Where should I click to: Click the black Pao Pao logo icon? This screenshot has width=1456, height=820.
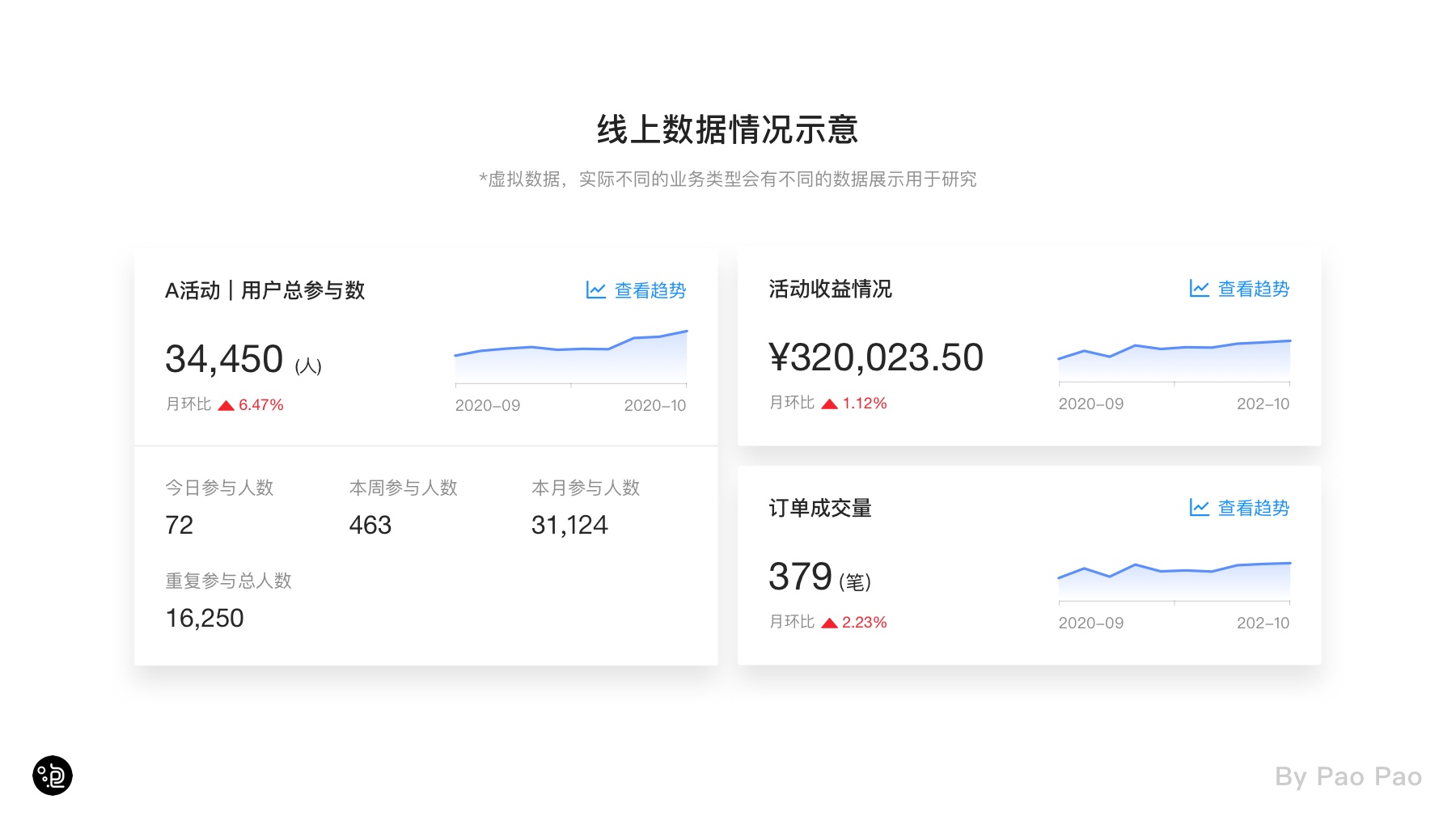pos(53,776)
